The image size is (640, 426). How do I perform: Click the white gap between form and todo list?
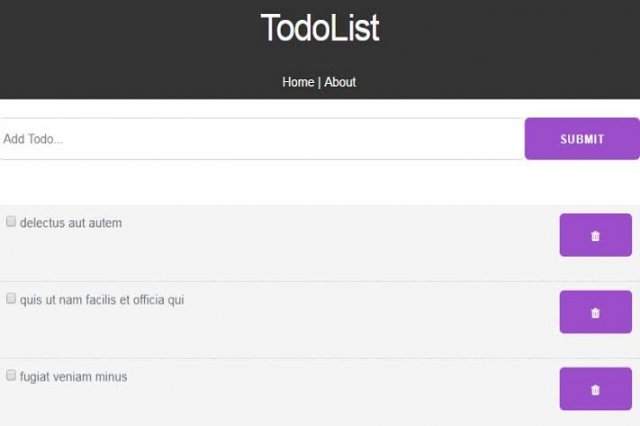(320, 182)
